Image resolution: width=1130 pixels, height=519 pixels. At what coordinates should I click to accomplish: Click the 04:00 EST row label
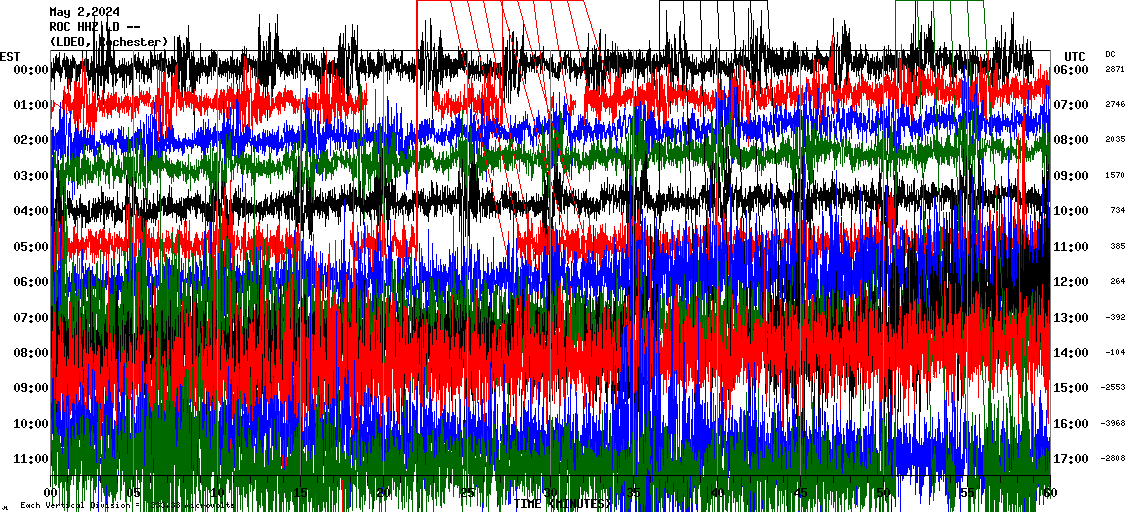32,211
